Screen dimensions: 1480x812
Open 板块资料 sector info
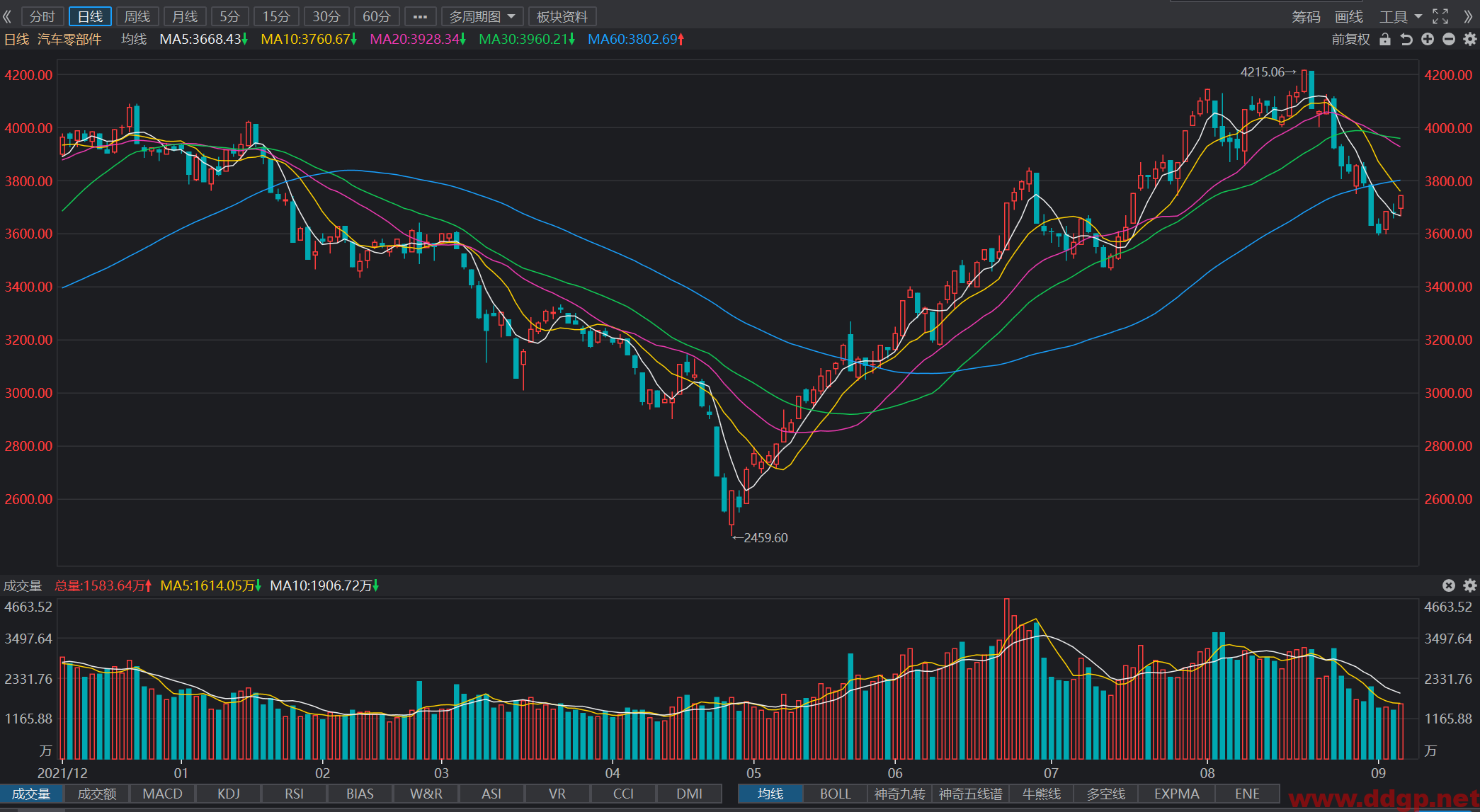coord(562,16)
